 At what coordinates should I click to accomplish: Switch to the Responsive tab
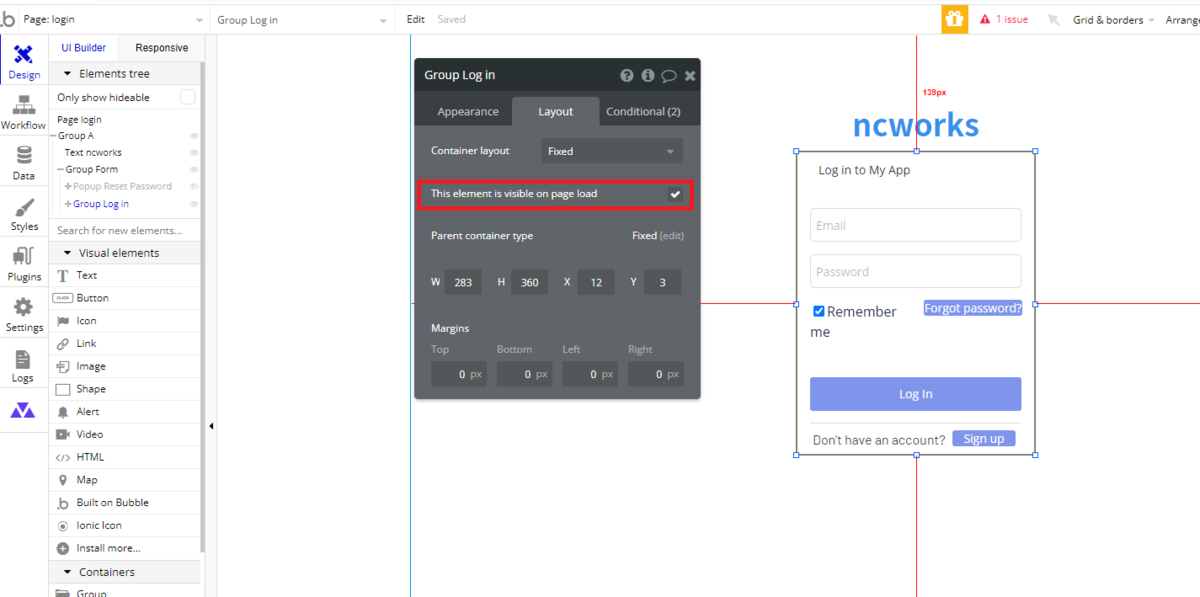click(161, 48)
